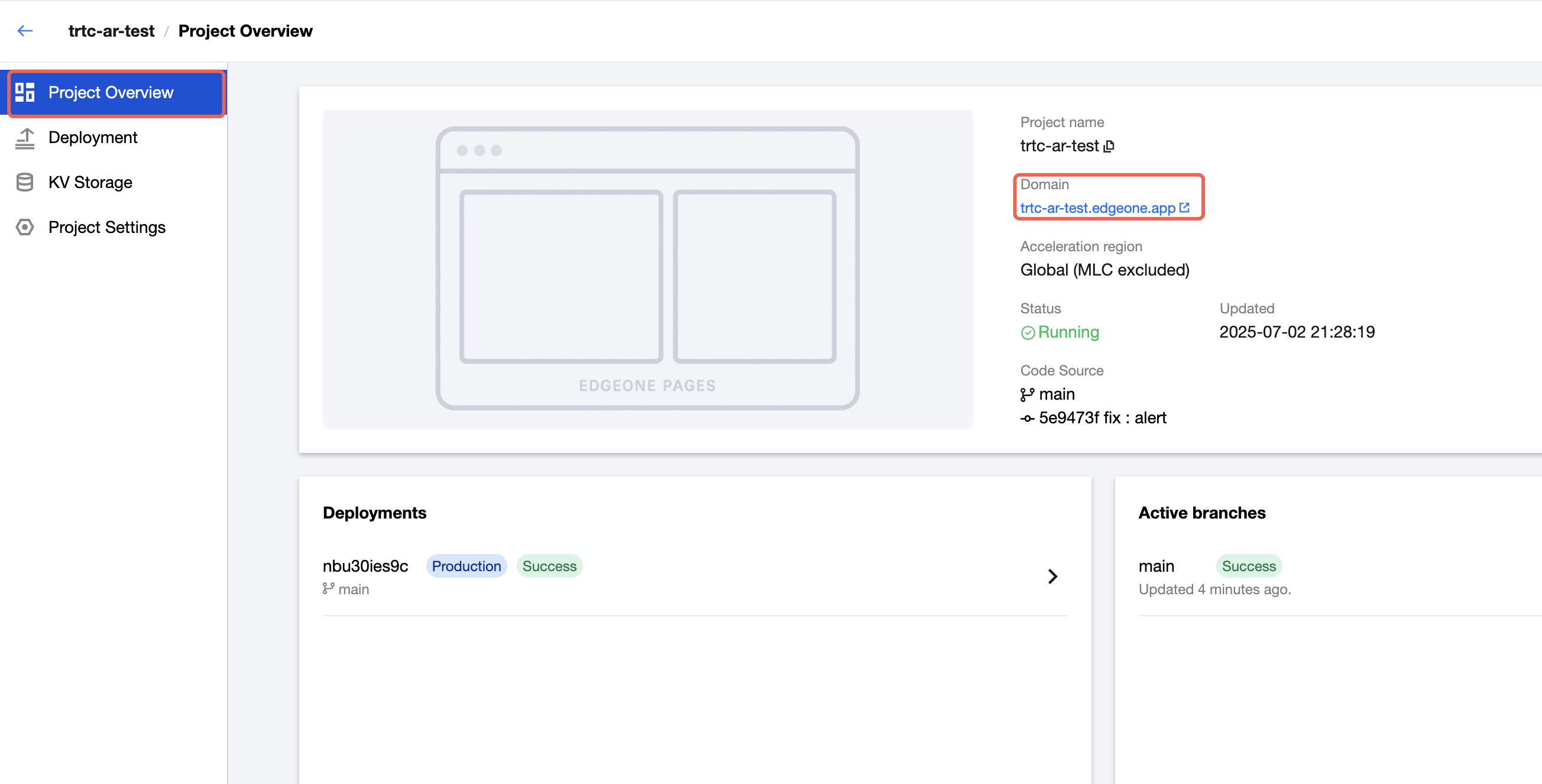Click the Project Overview dashboard icon
The image size is (1542, 784).
coord(25,92)
